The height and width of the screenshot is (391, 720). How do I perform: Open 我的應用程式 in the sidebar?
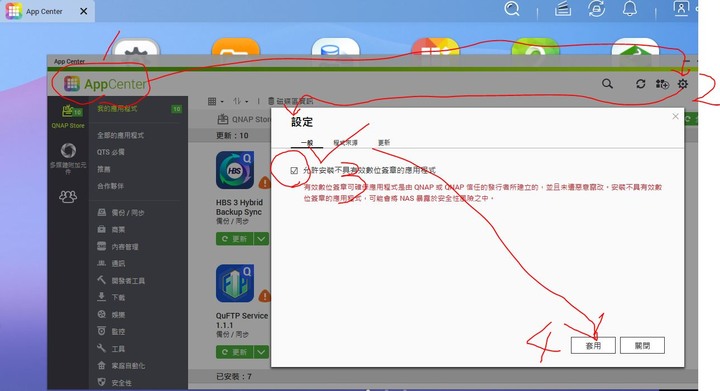click(117, 109)
